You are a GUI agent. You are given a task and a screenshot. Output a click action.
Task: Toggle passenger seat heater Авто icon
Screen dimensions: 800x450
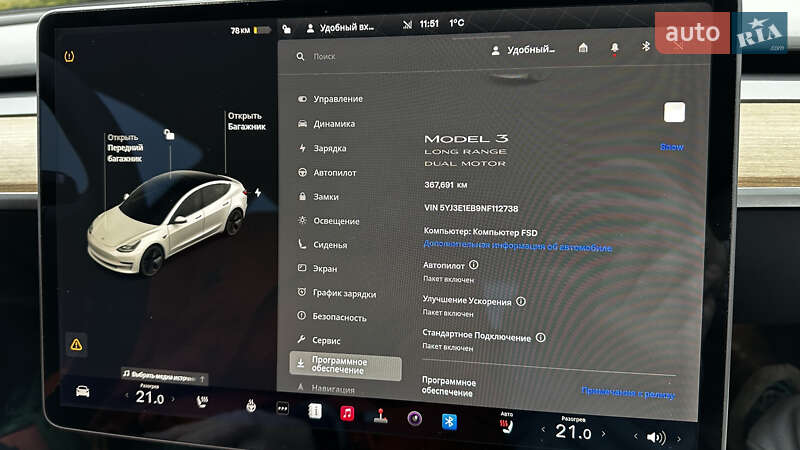[506, 423]
